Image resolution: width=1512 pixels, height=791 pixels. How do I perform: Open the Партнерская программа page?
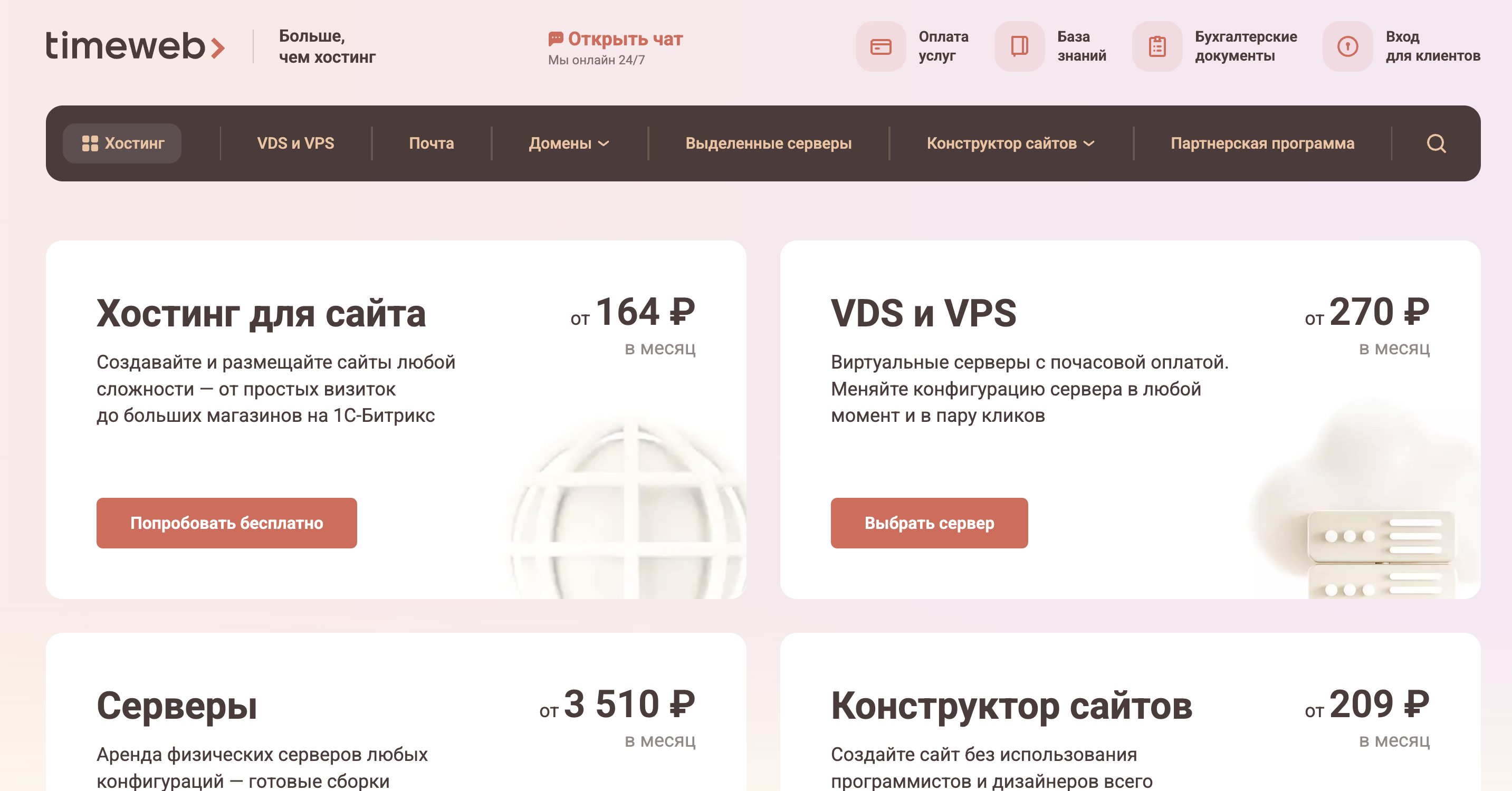coord(1262,143)
